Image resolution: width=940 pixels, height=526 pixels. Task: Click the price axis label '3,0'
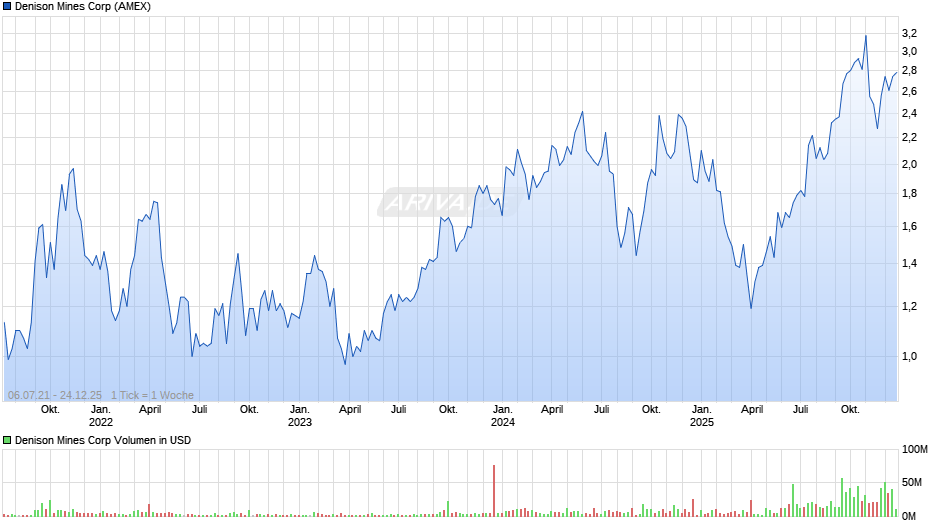[x=909, y=52]
